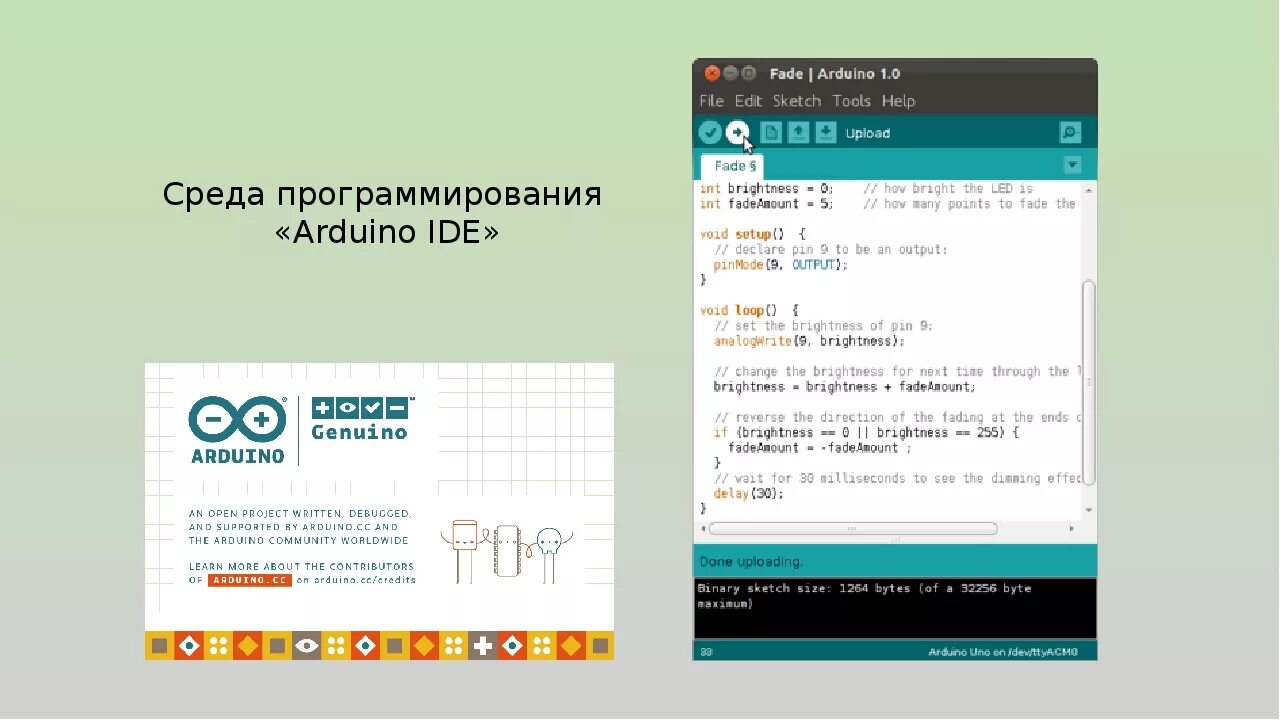This screenshot has height=720, width=1280.
Task: Click the Genuino logo
Action: tap(360, 420)
